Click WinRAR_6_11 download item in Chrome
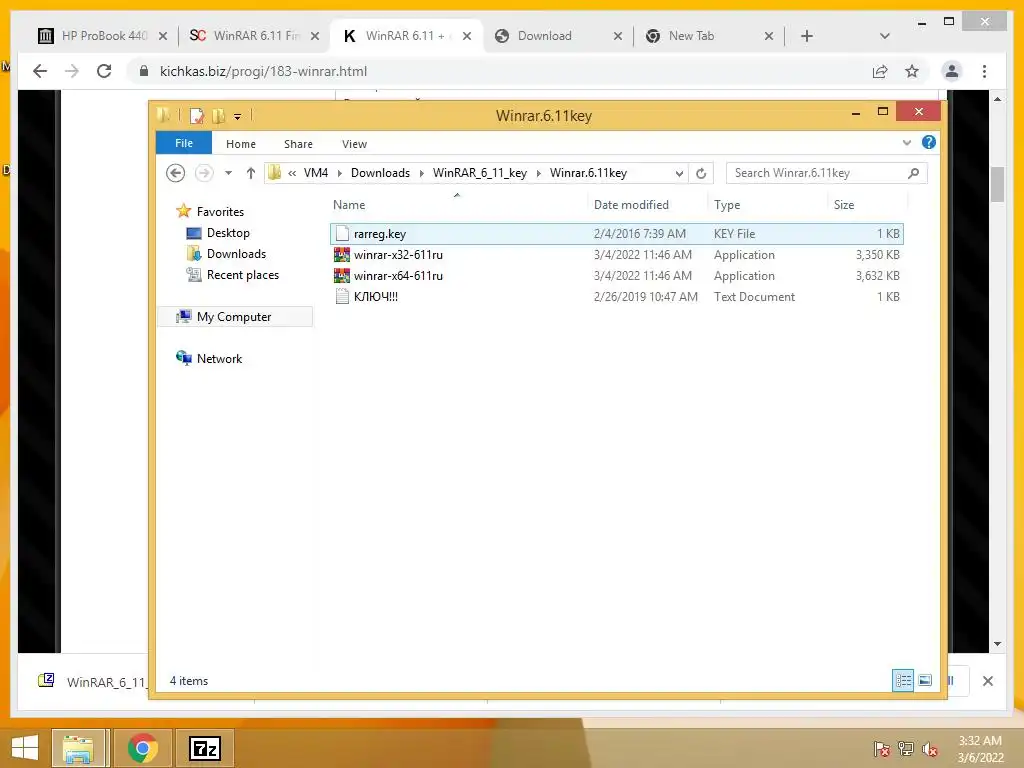Image resolution: width=1024 pixels, height=768 pixels. [x=93, y=682]
